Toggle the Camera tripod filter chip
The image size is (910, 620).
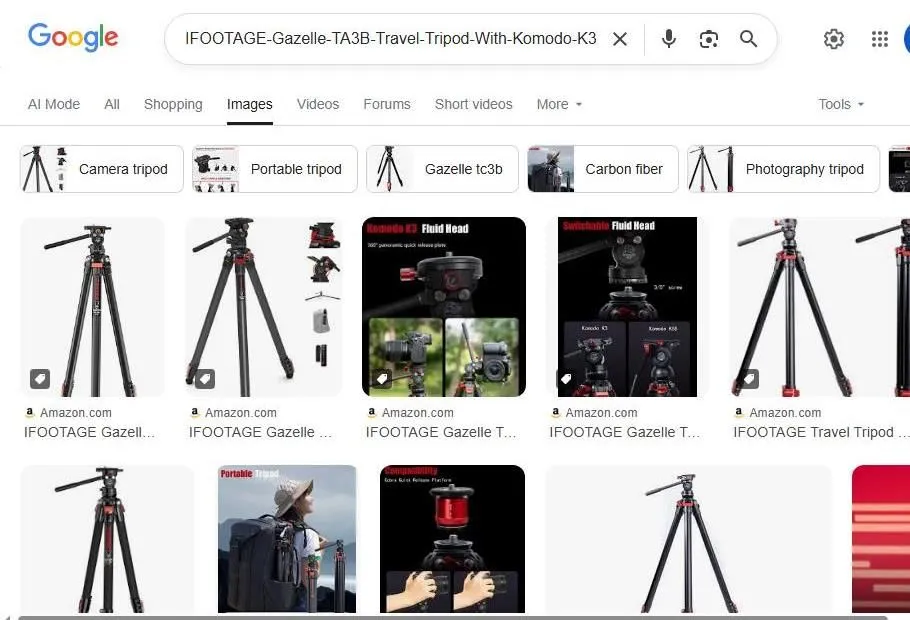coord(100,169)
